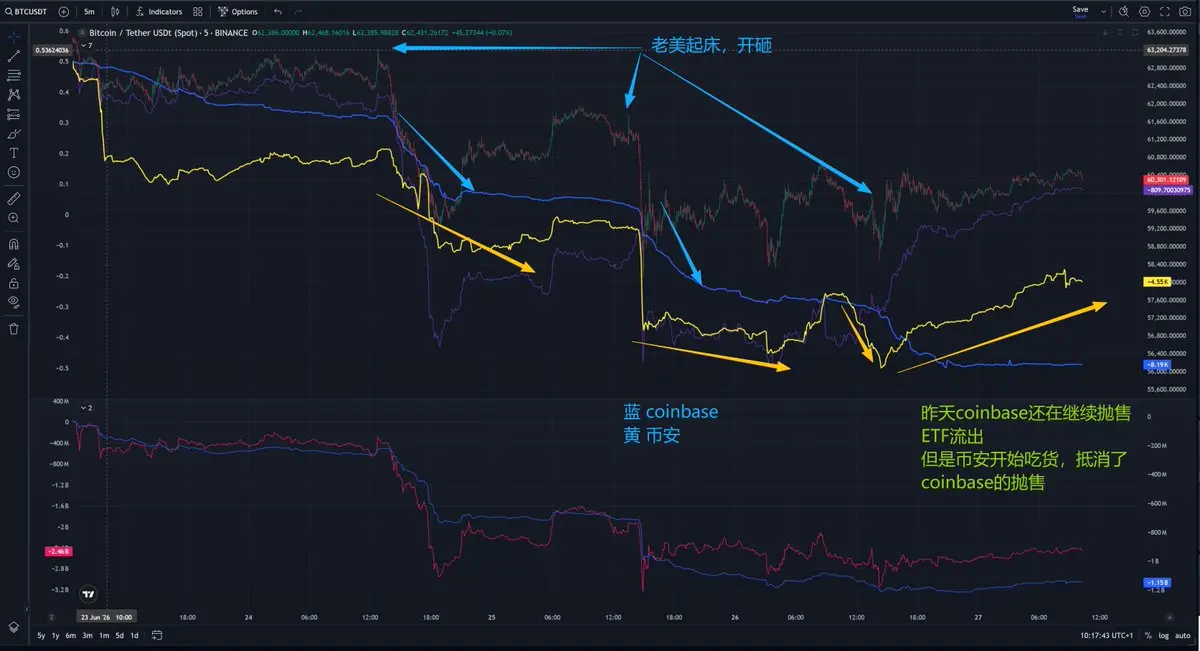The width and height of the screenshot is (1200, 651).
Task: Open the Options menu
Action: pyautogui.click(x=237, y=12)
